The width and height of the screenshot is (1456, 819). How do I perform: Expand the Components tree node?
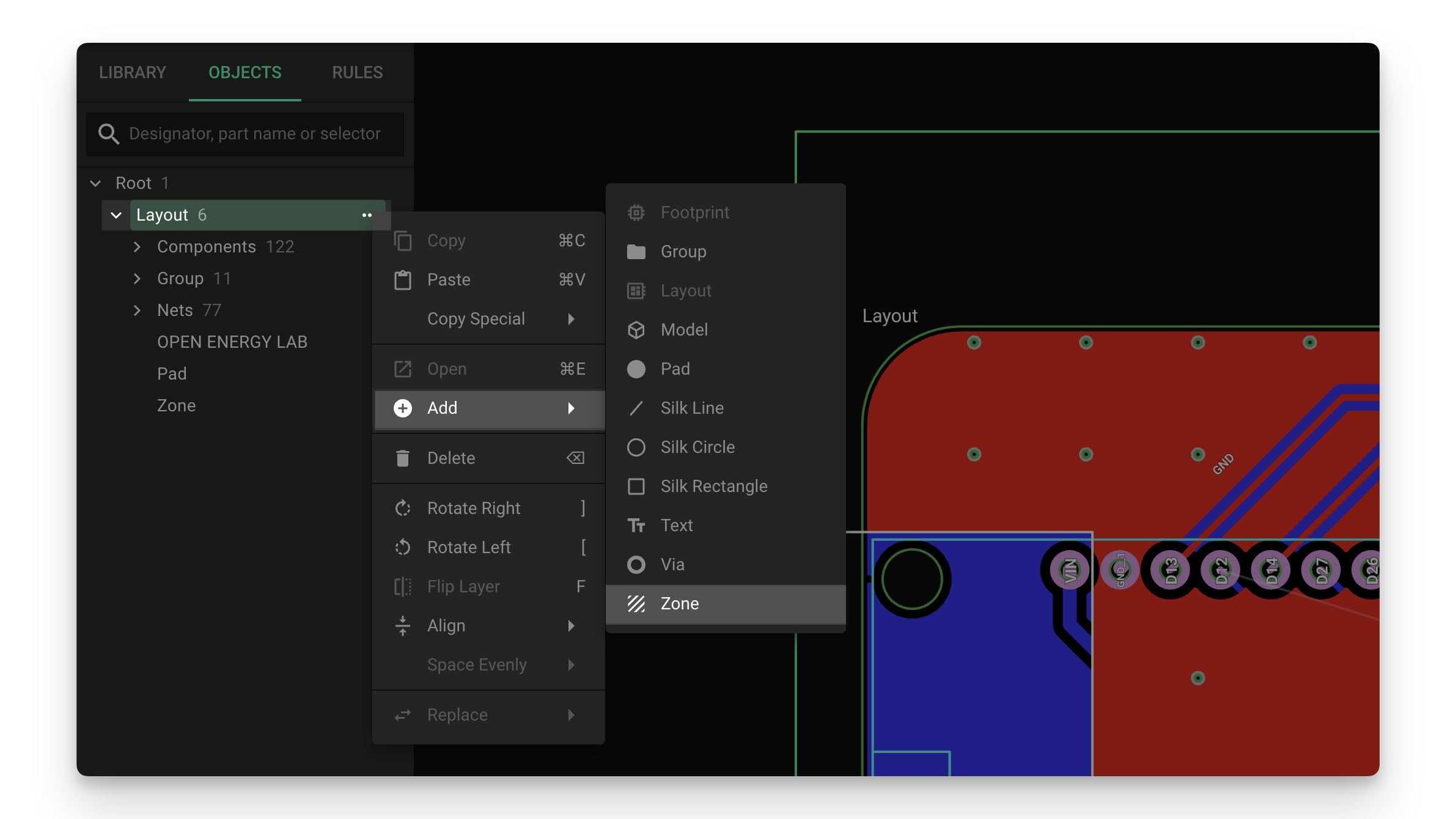click(137, 247)
